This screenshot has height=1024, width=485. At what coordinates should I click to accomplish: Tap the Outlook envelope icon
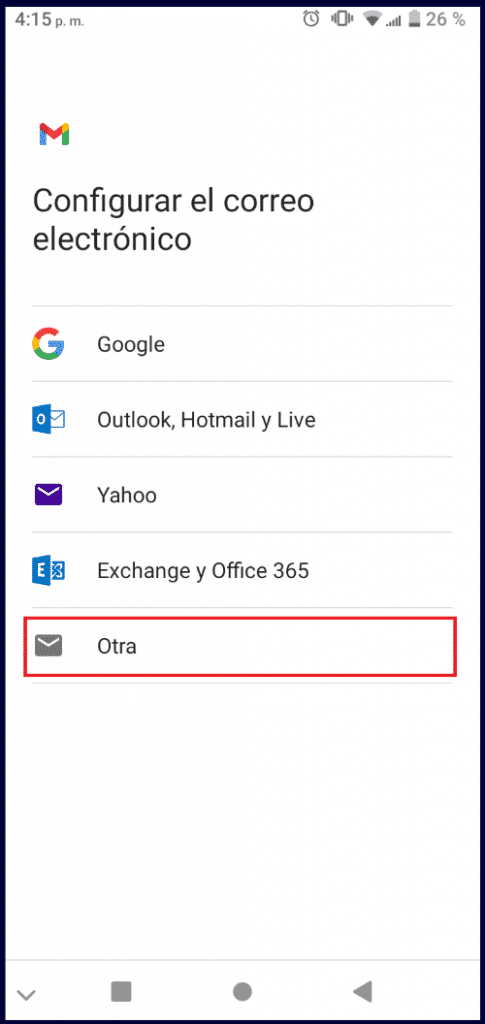click(x=48, y=419)
